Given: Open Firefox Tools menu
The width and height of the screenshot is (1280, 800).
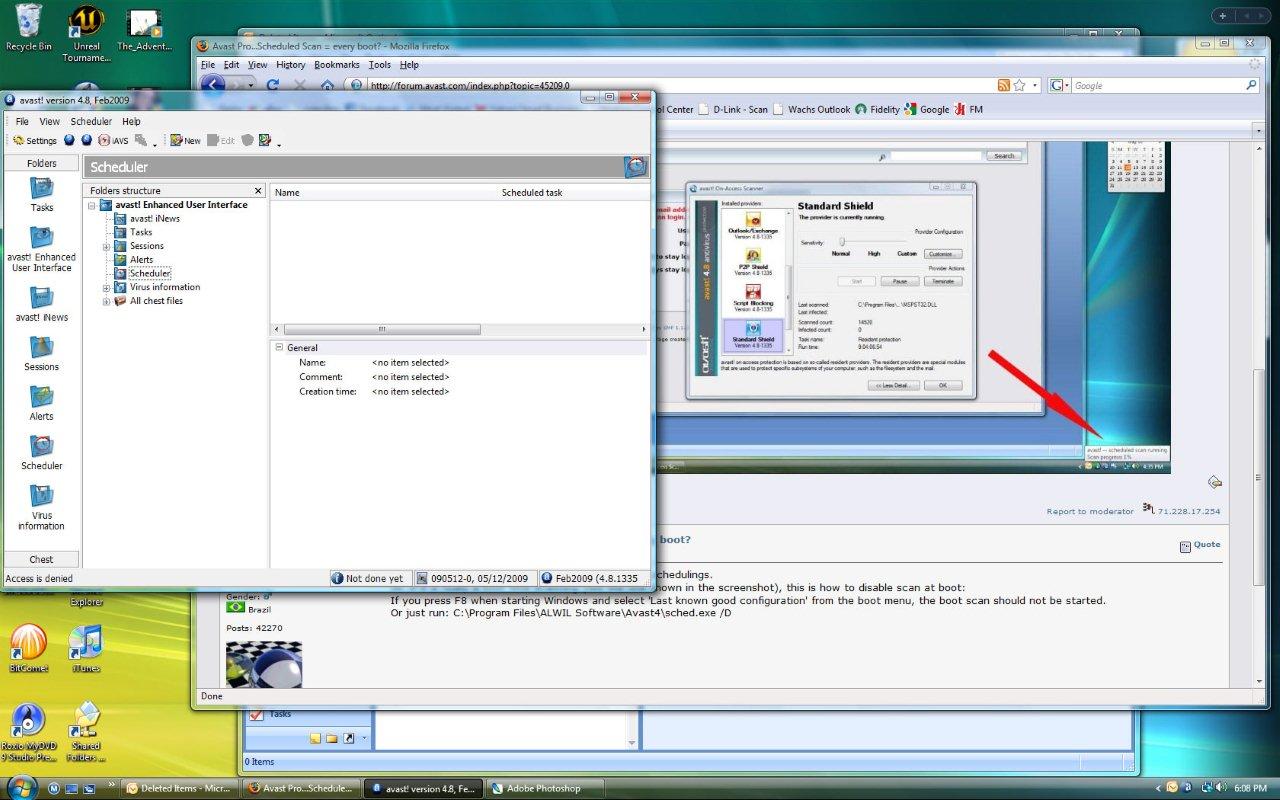Looking at the screenshot, I should point(380,65).
